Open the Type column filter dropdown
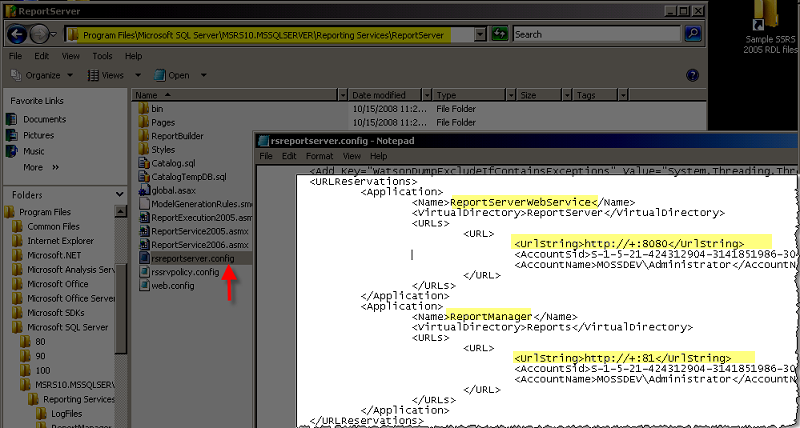The width and height of the screenshot is (800, 428). point(511,95)
